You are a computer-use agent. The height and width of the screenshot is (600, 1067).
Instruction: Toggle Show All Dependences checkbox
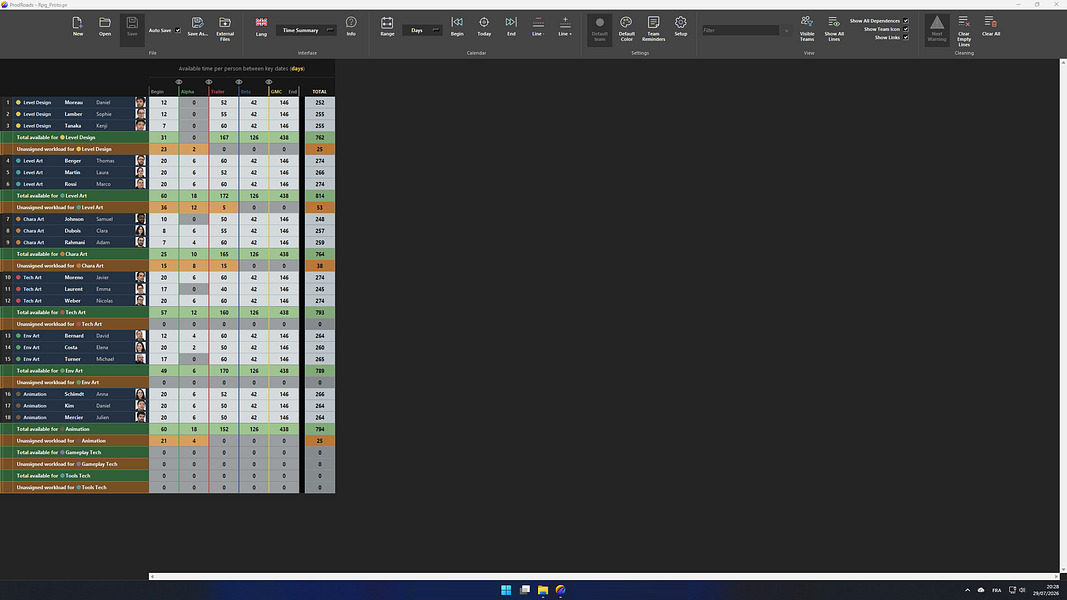pyautogui.click(x=906, y=21)
